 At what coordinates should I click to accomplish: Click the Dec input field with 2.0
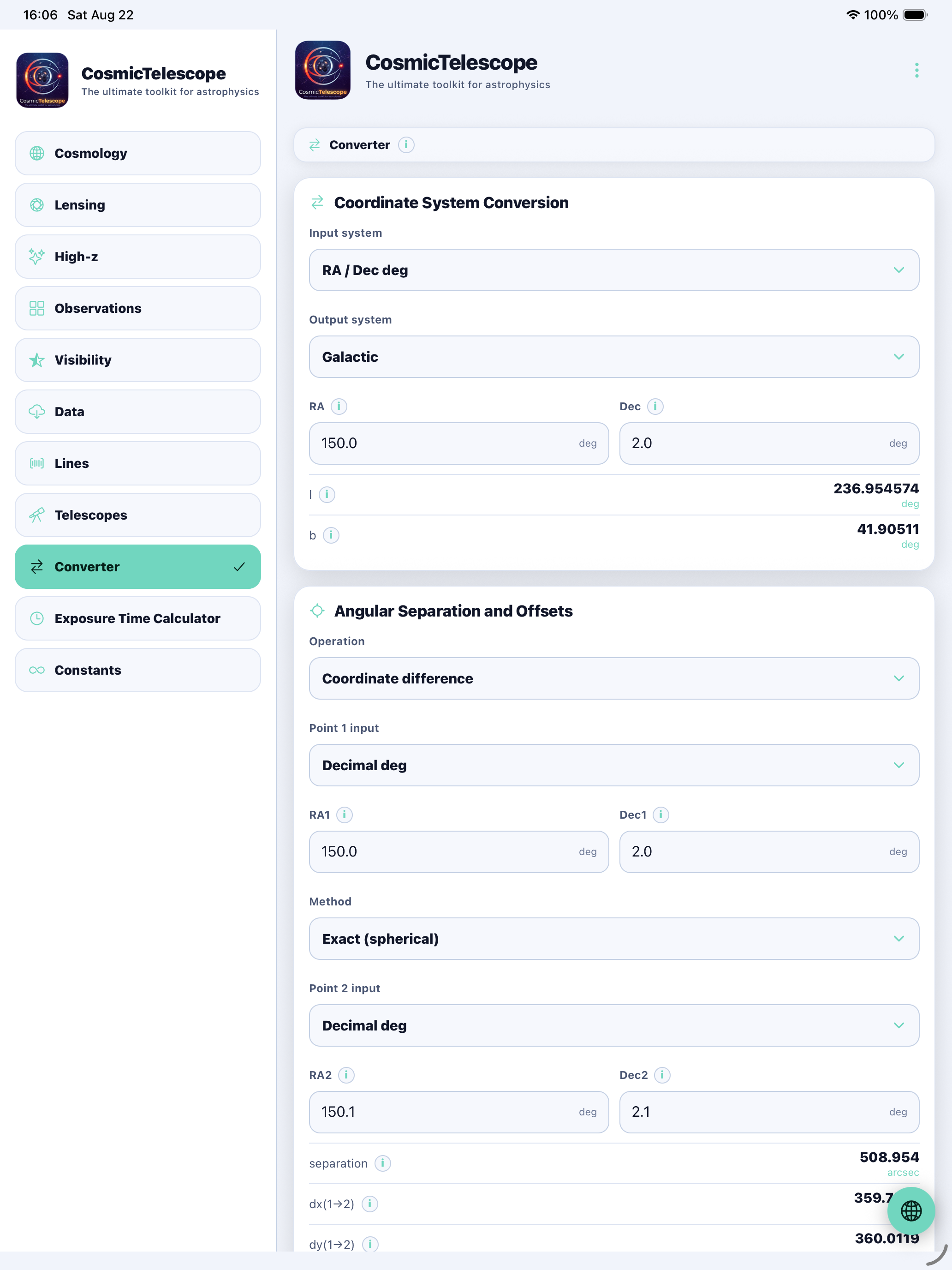pyautogui.click(x=769, y=443)
